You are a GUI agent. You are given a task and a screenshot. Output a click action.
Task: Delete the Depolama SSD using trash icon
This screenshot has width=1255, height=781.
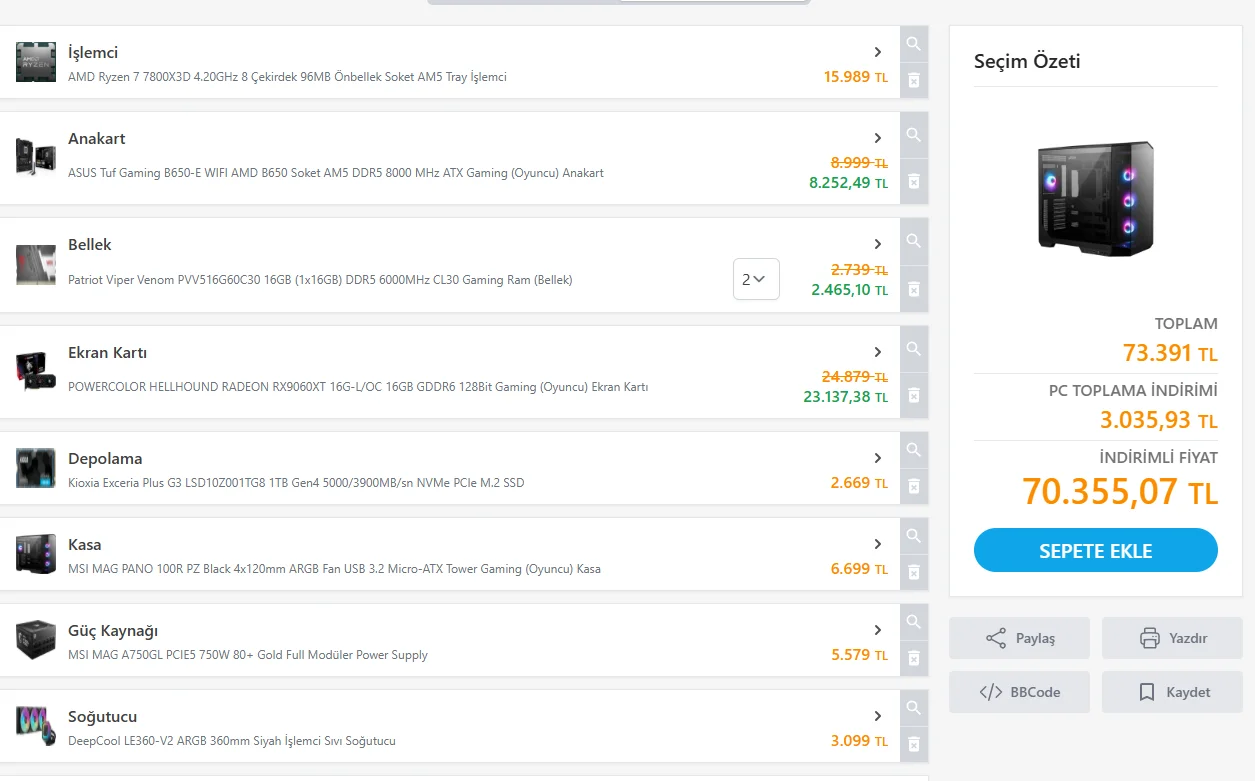tap(914, 486)
